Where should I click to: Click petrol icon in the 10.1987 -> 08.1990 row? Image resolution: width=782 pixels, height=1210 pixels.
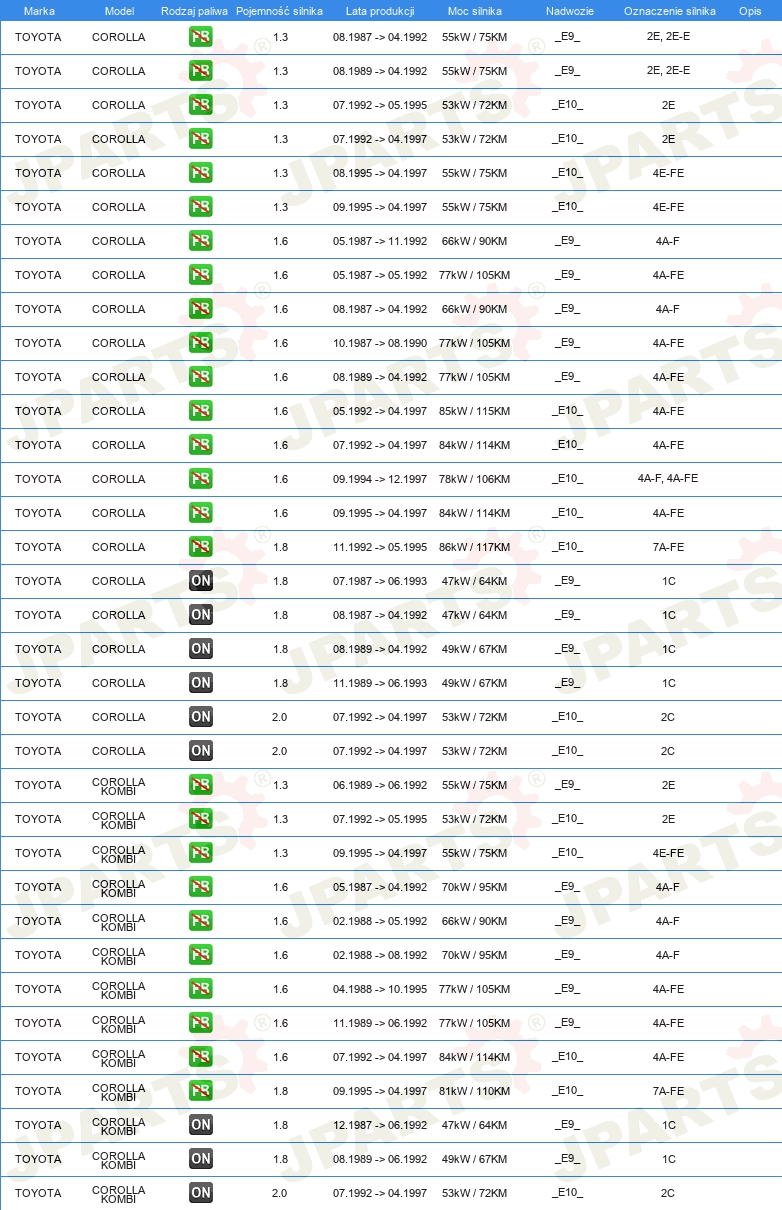click(201, 343)
